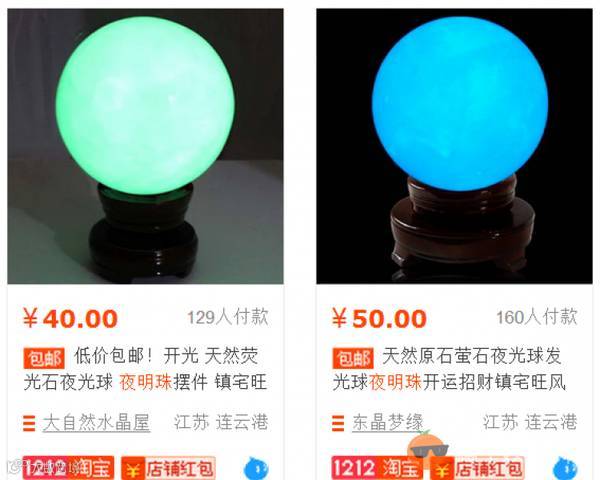Open the blue Wangwang chat icon, left product
Viewport: 600px width, 480px height.
[x=256, y=469]
